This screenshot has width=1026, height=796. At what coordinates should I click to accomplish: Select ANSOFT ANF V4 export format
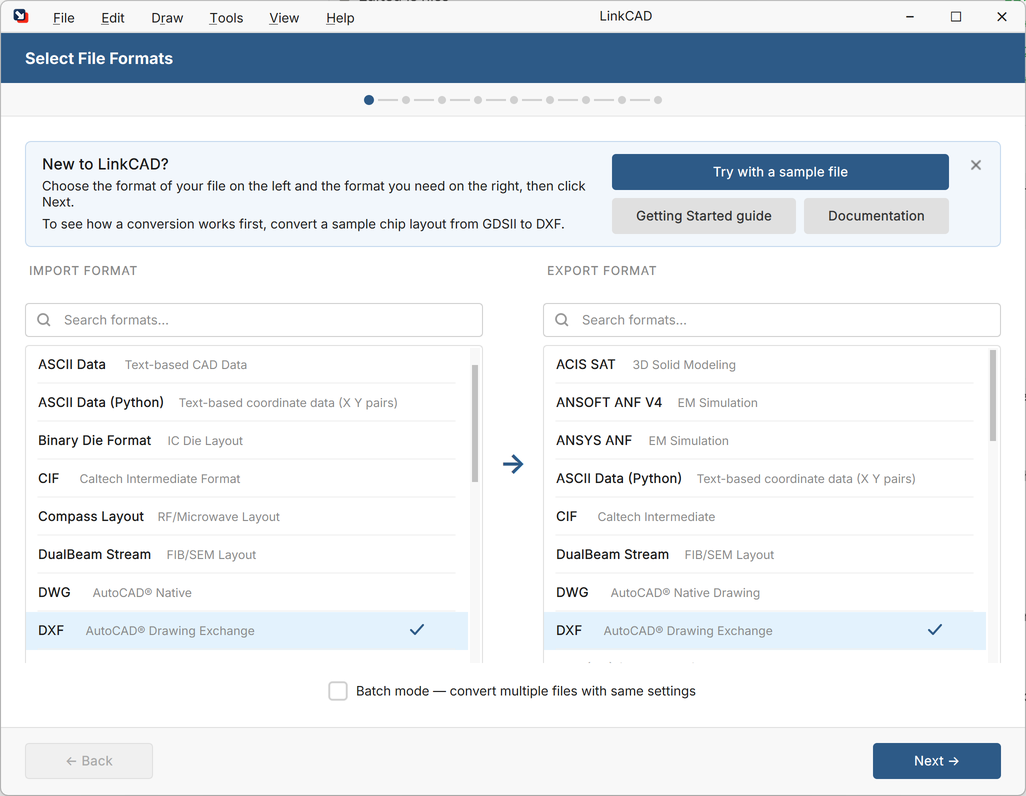pyautogui.click(x=764, y=403)
